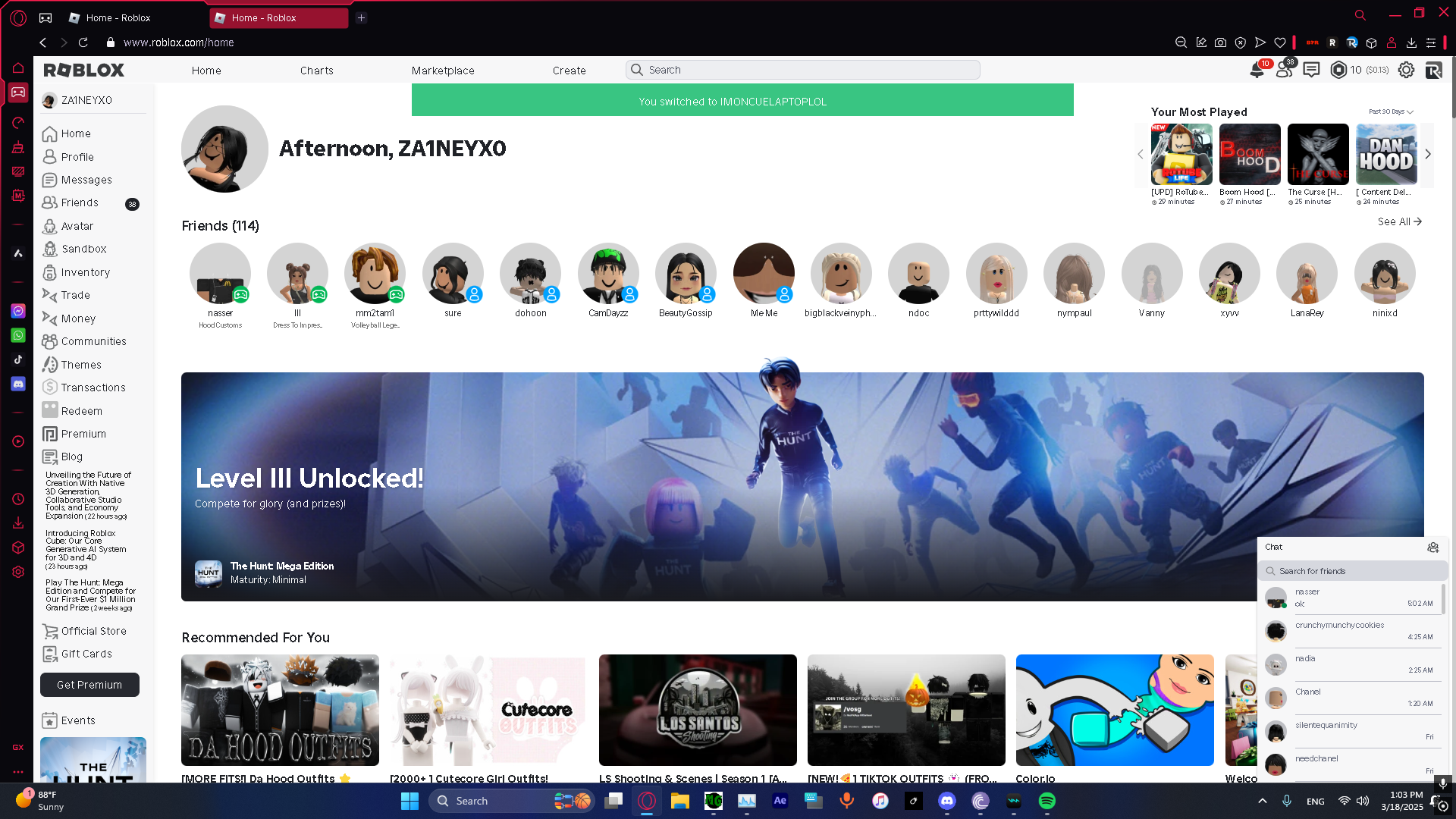Screen dimensions: 1456x819
Task: Open the friend requests icon in header
Action: (x=1284, y=70)
